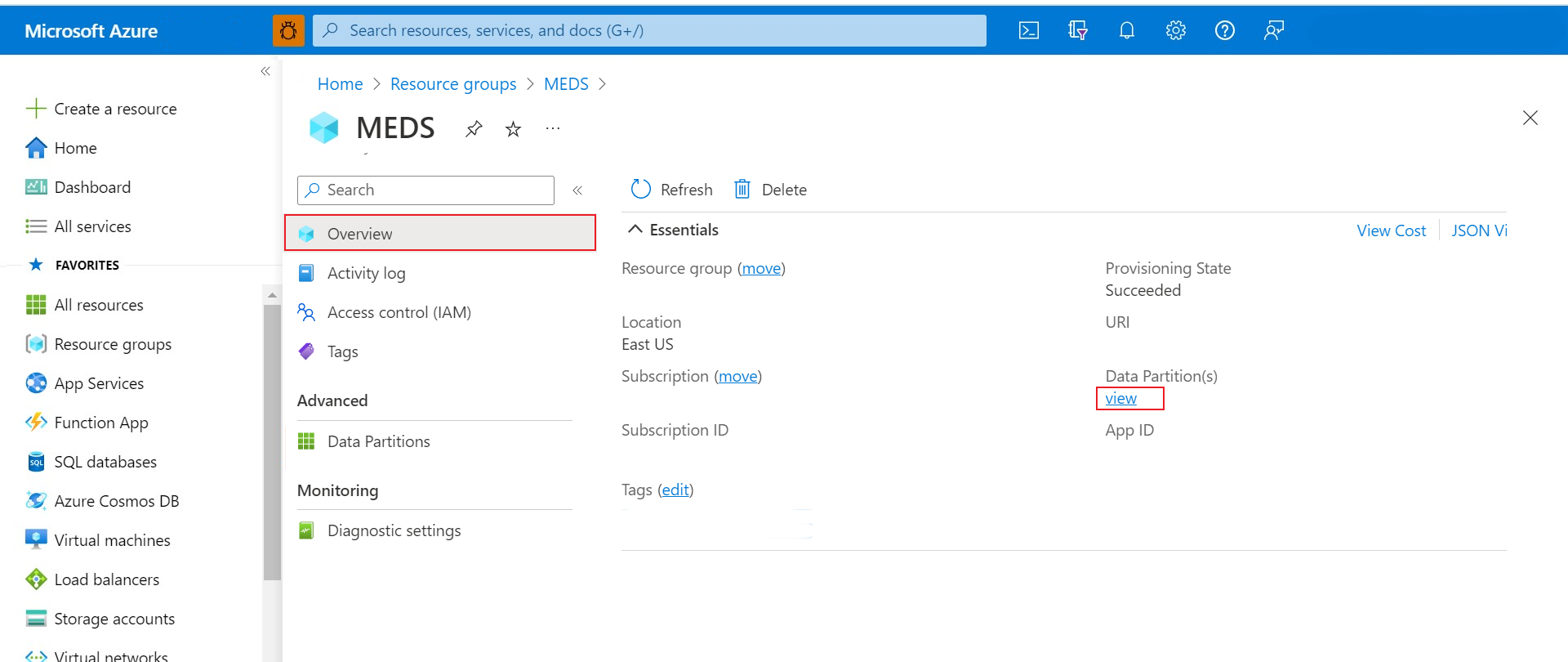Screen dimensions: 1568x662
Task: Open the notifications bell
Action: click(x=1127, y=30)
